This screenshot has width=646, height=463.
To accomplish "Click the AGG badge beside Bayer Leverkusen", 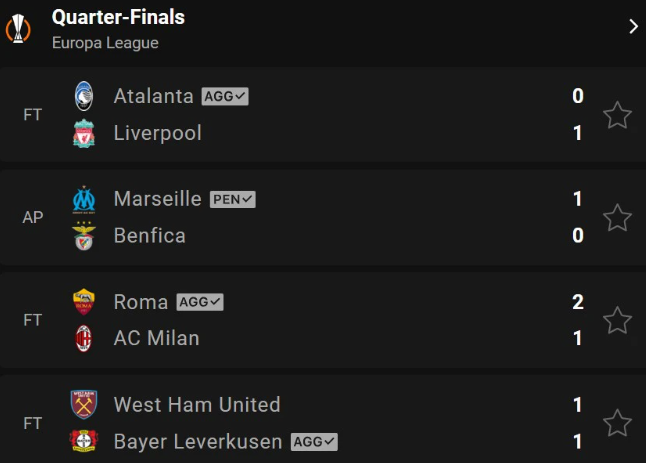I will click(x=314, y=442).
